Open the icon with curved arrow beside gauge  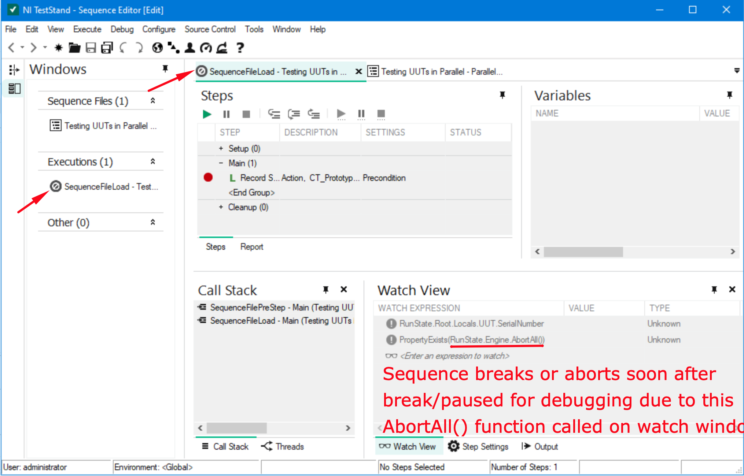pos(222,47)
